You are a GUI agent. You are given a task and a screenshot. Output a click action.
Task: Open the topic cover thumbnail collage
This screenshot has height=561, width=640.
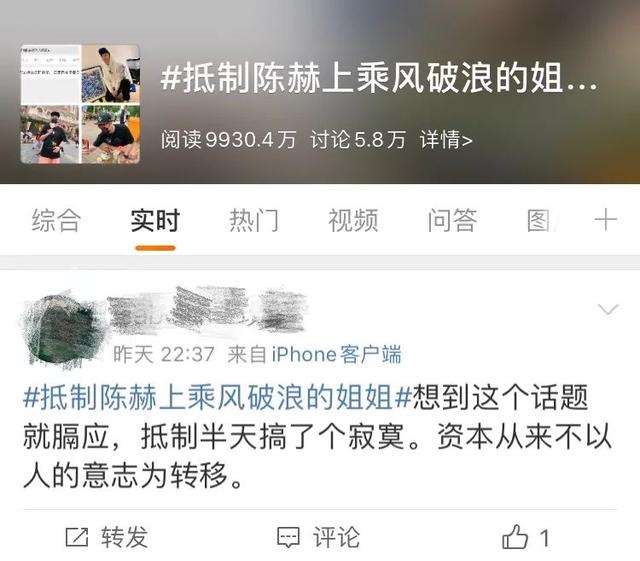coord(80,104)
